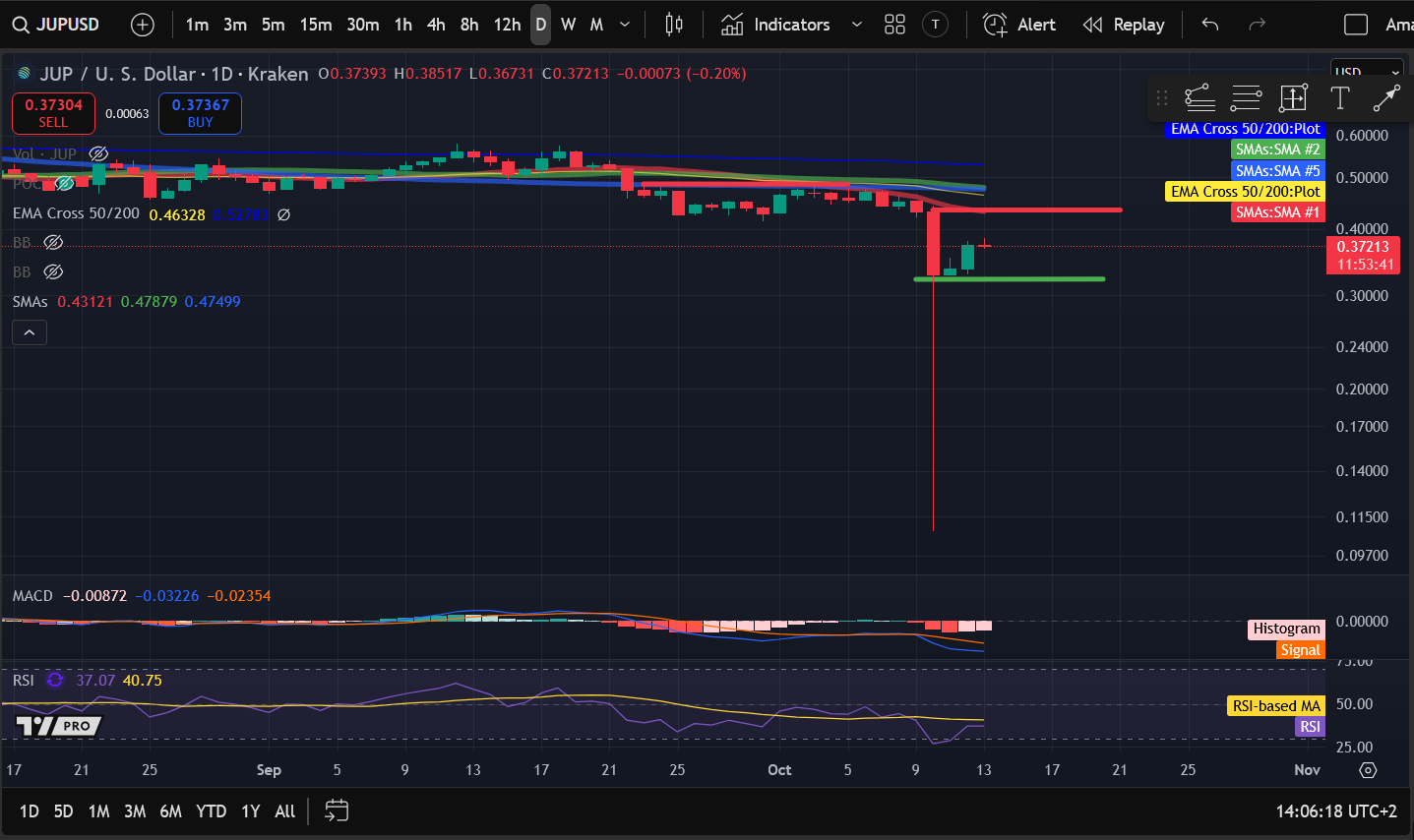Click the red SELL price button
Viewport: 1414px width, 840px height.
[53, 113]
